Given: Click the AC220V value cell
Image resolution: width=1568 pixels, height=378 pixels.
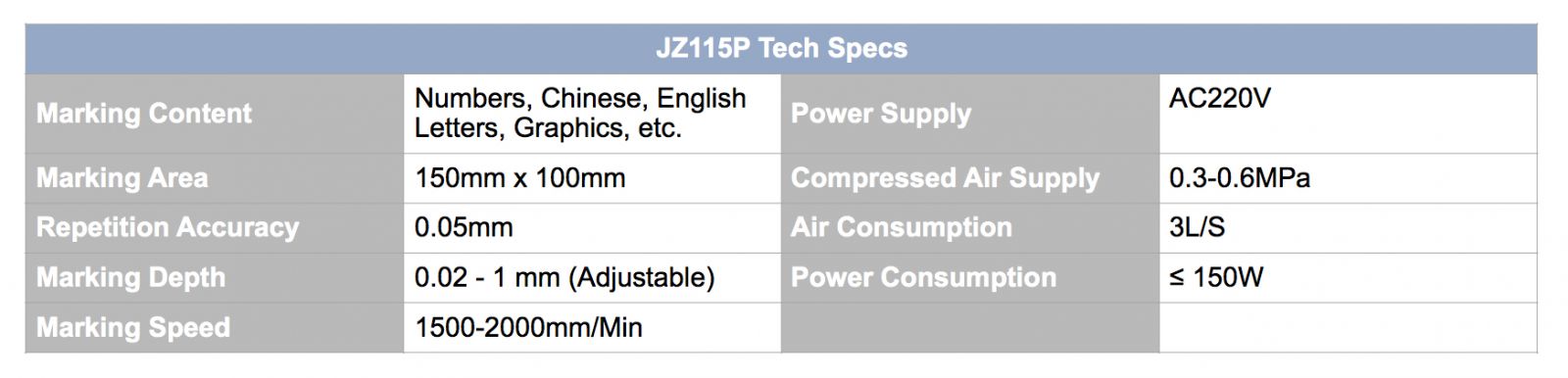Looking at the screenshot, I should (1347, 114).
